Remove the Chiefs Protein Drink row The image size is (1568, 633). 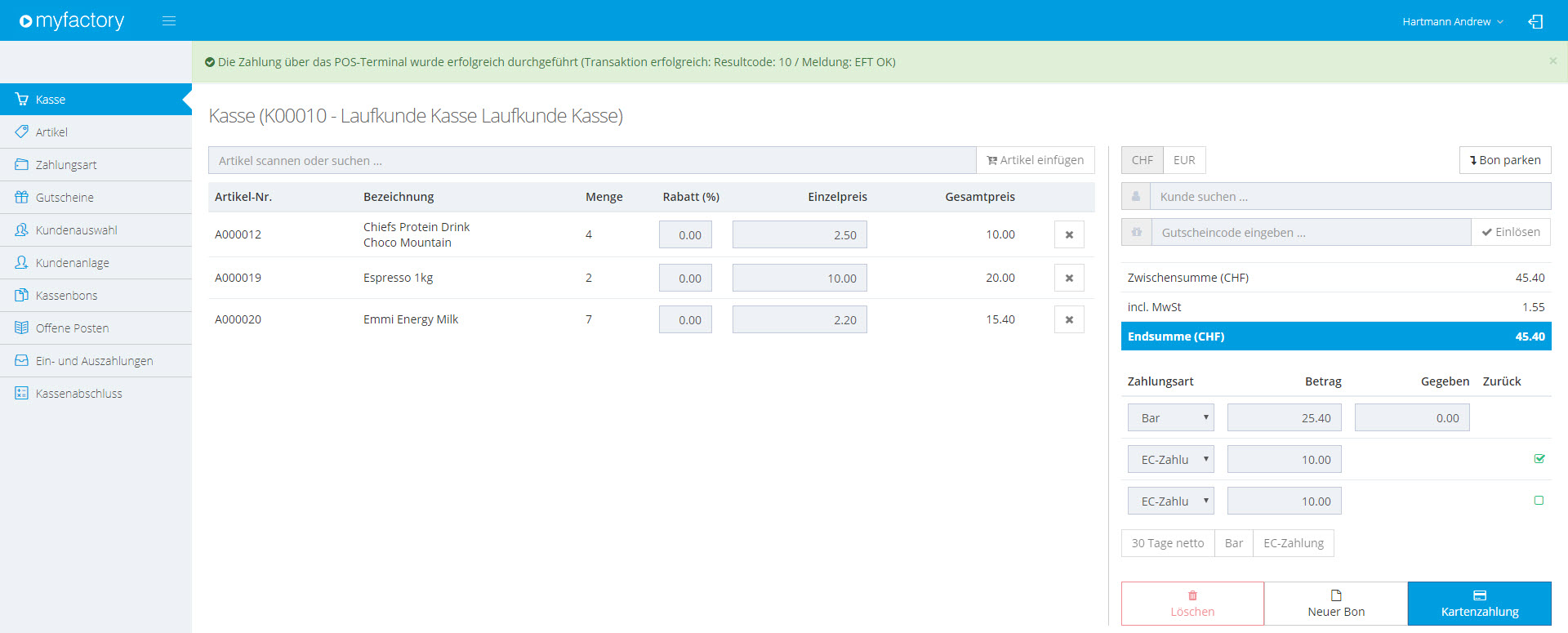point(1069,235)
